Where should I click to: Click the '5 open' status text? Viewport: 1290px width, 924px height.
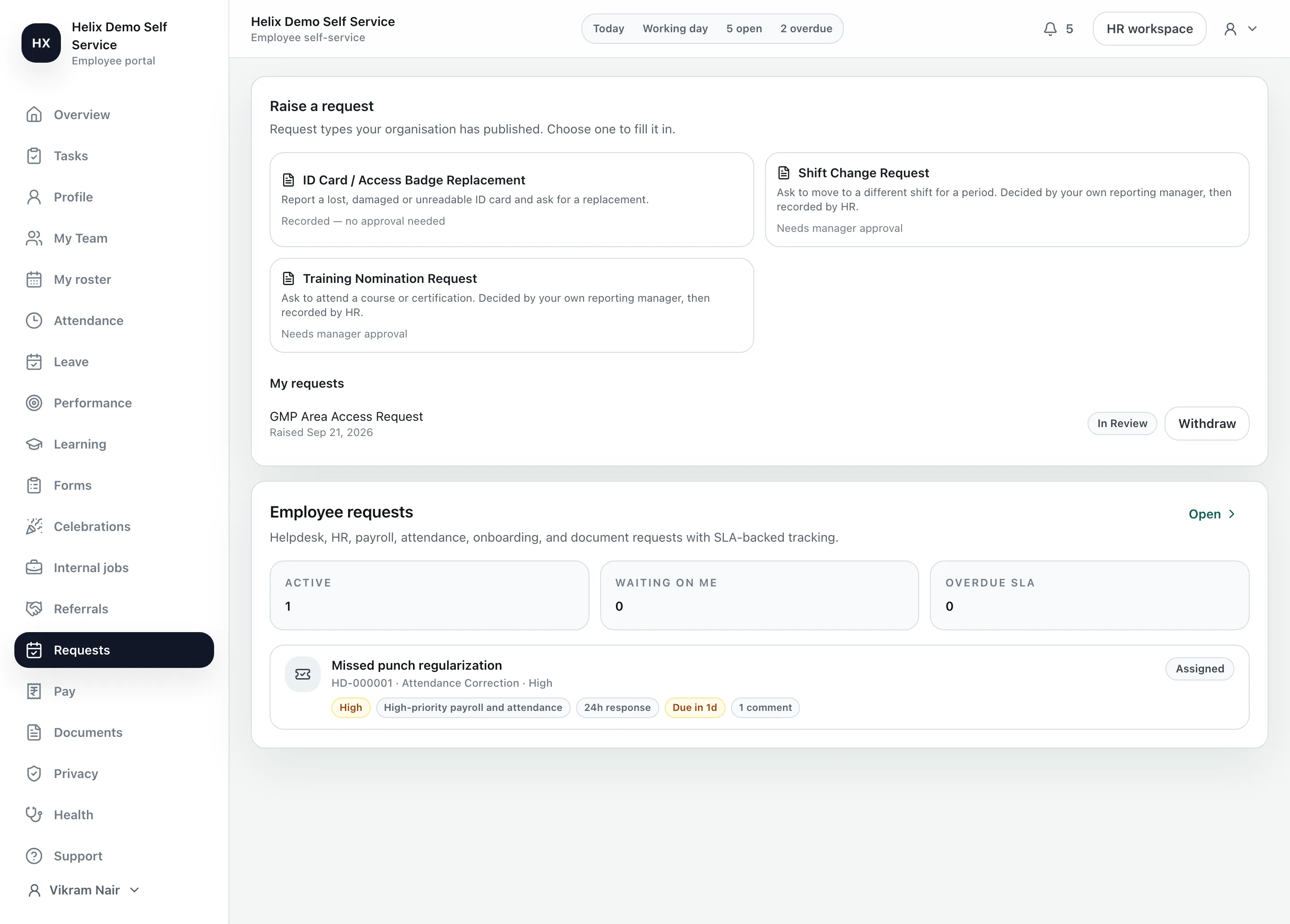pos(744,29)
